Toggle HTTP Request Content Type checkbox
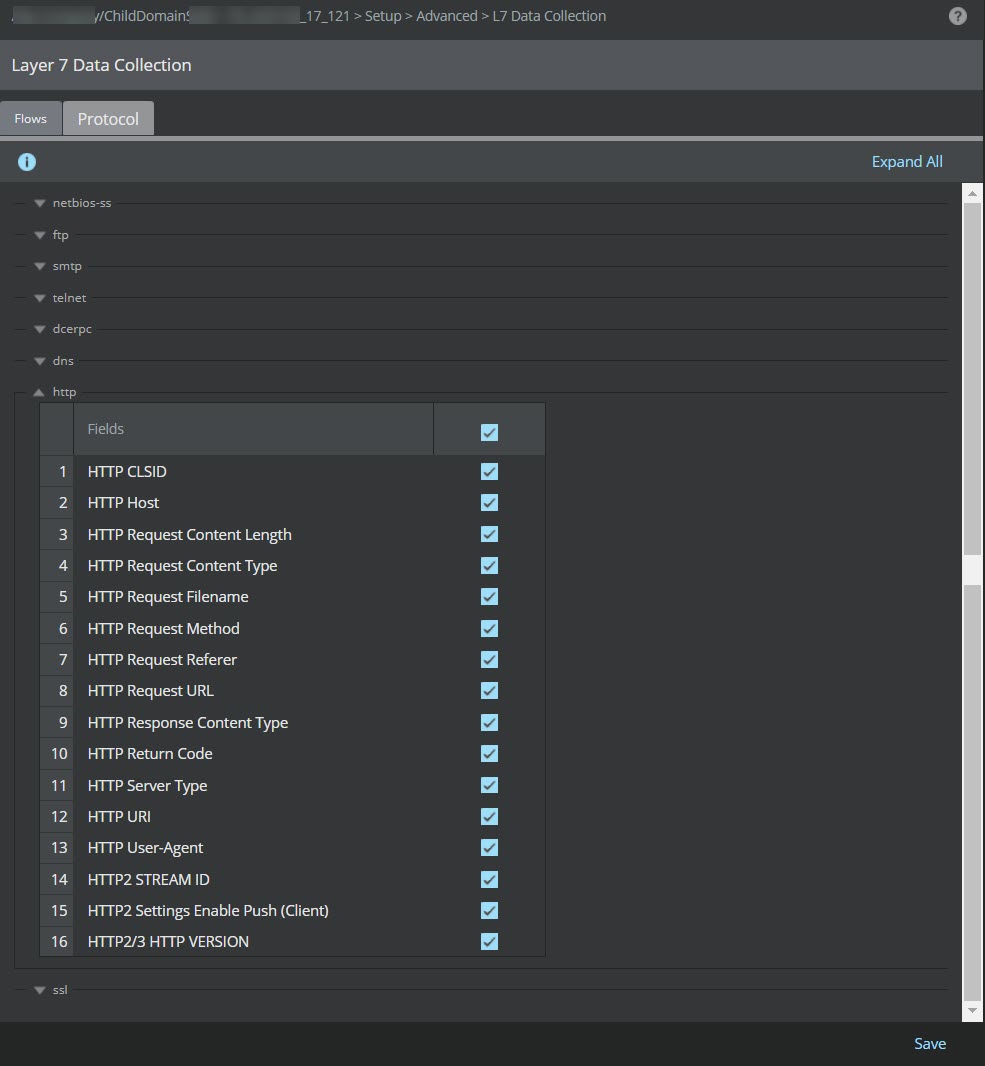This screenshot has height=1066, width=985. click(x=489, y=566)
